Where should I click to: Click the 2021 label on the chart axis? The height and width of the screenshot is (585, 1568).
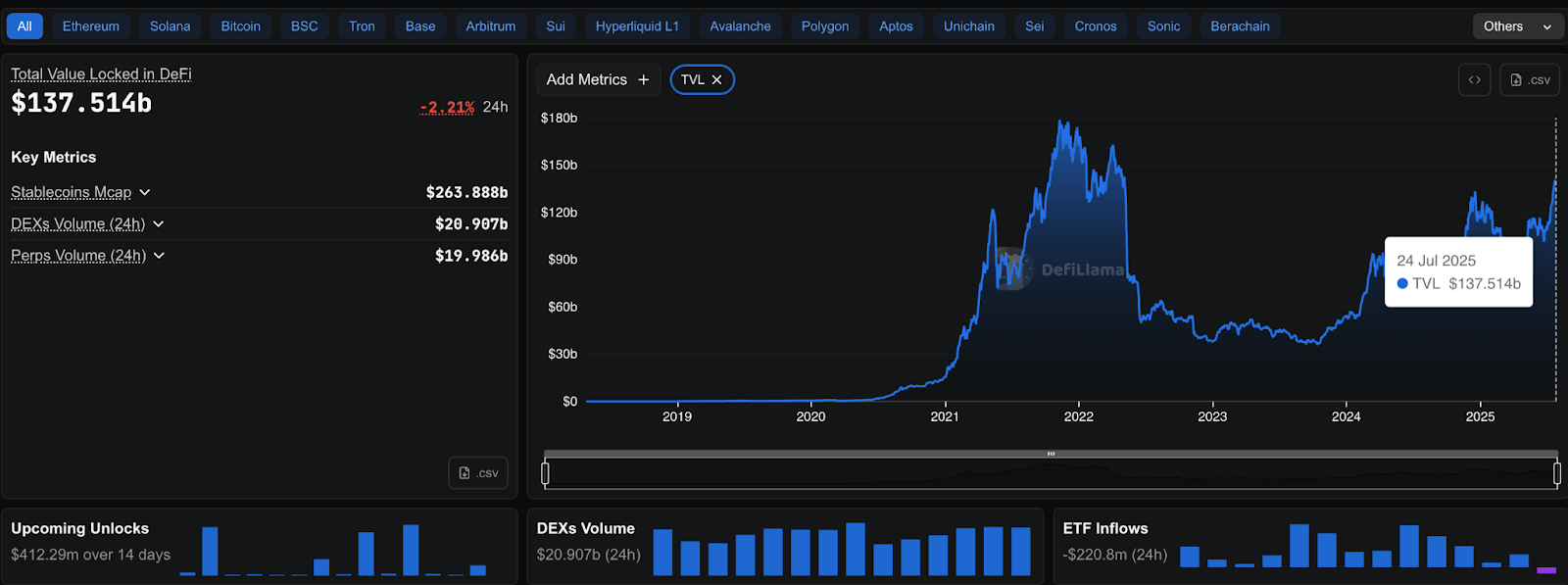click(x=945, y=416)
